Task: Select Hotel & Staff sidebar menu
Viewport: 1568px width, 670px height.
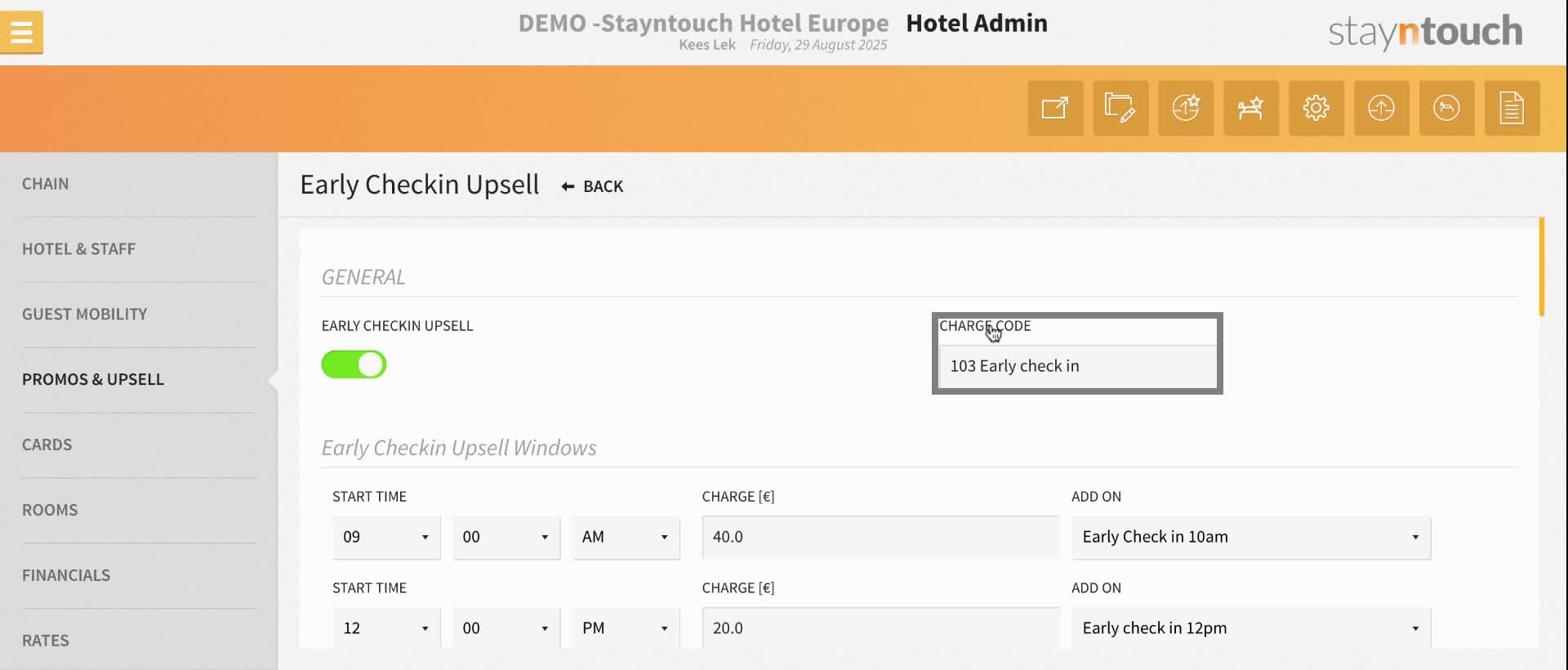Action: point(79,249)
